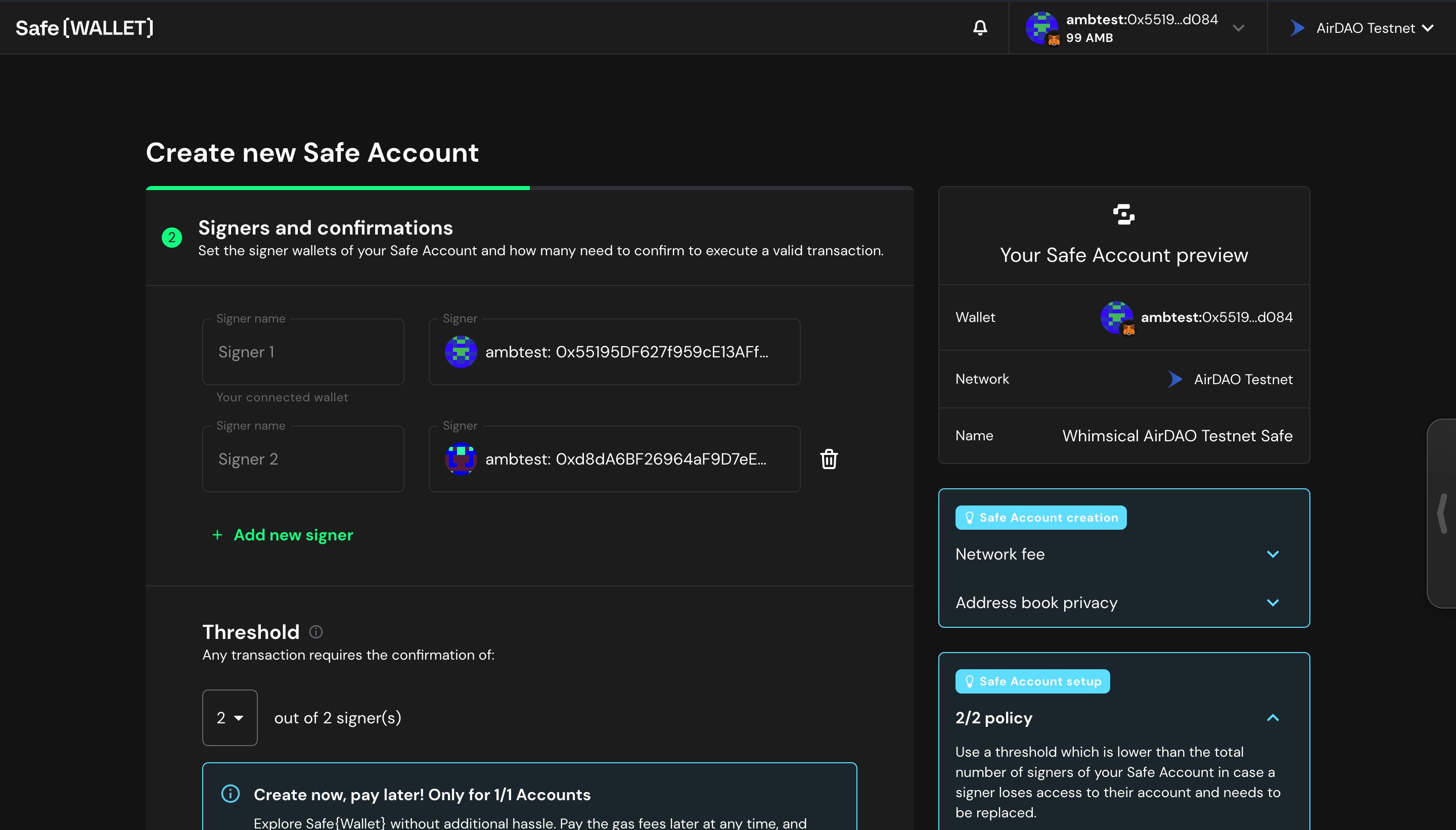The height and width of the screenshot is (830, 1456).
Task: Click the 'out of 2 signer(s)' text
Action: 338,718
